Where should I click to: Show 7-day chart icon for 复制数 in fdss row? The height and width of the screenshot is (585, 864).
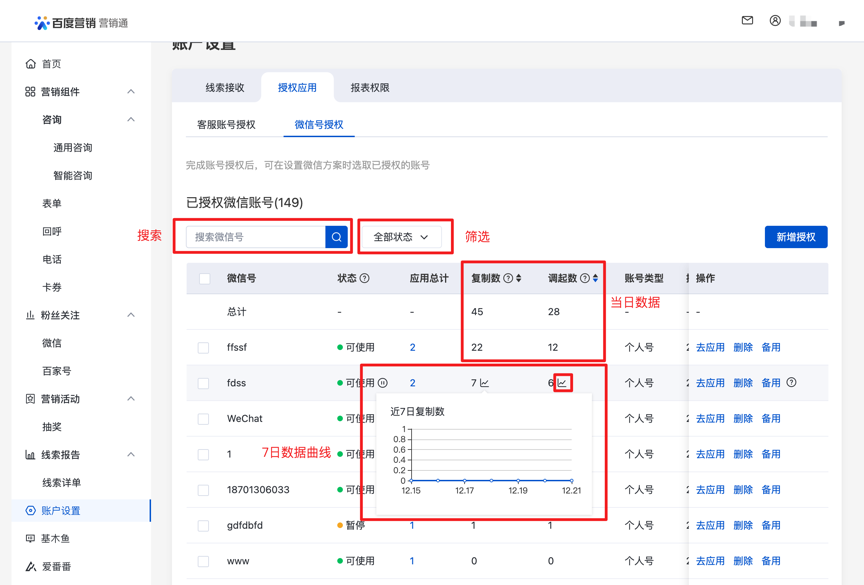(x=484, y=383)
